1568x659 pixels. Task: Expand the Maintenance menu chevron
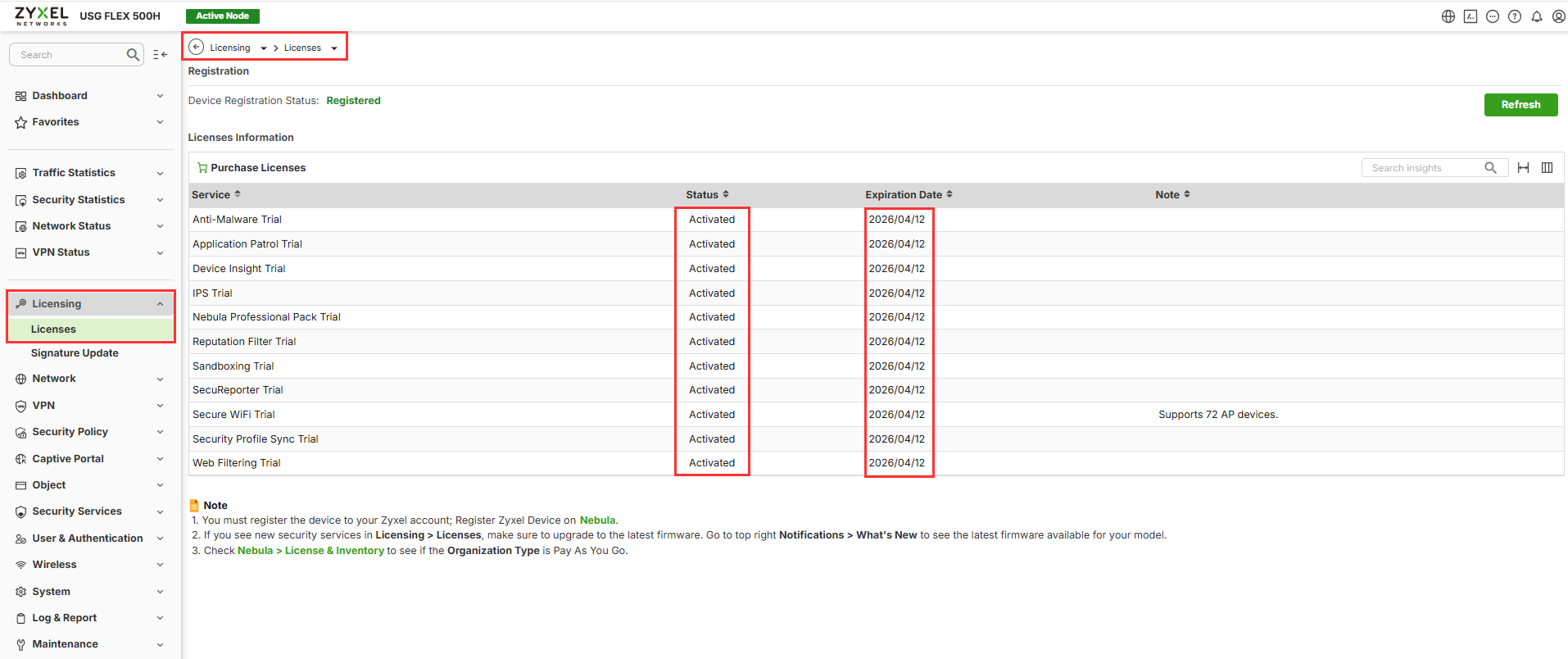(160, 644)
